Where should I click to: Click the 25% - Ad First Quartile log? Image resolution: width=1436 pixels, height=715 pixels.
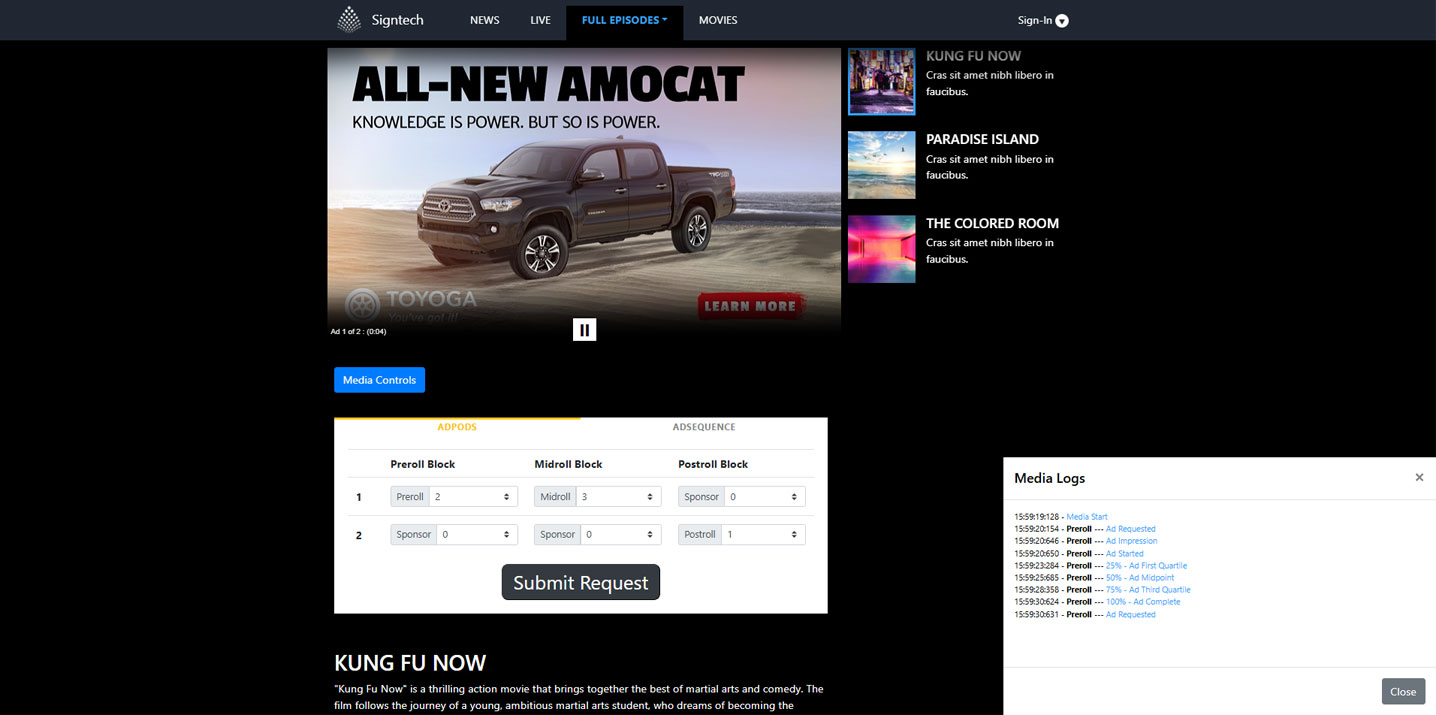pyautogui.click(x=1146, y=565)
